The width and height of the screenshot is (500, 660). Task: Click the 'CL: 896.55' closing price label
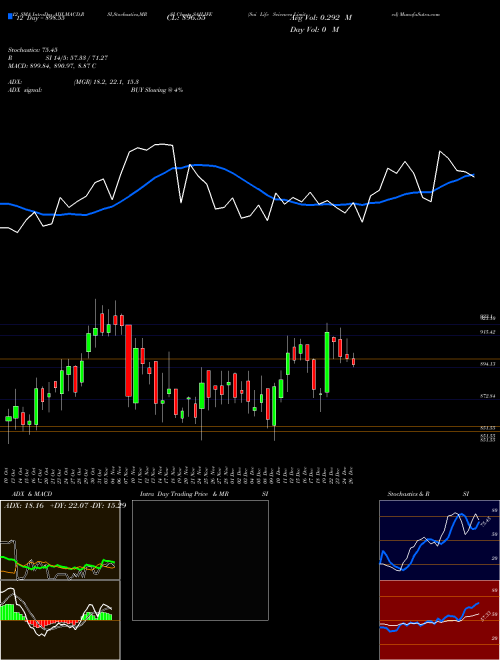click(185, 18)
